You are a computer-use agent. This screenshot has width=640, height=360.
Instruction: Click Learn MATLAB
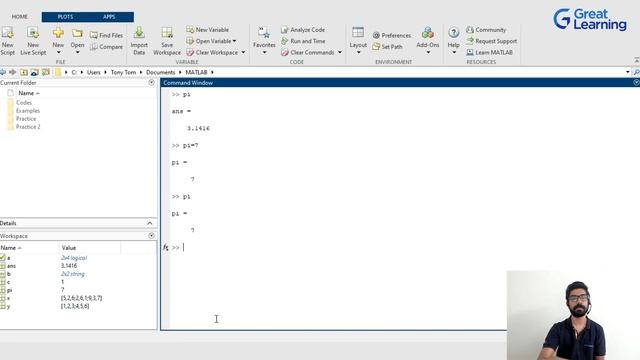click(489, 53)
